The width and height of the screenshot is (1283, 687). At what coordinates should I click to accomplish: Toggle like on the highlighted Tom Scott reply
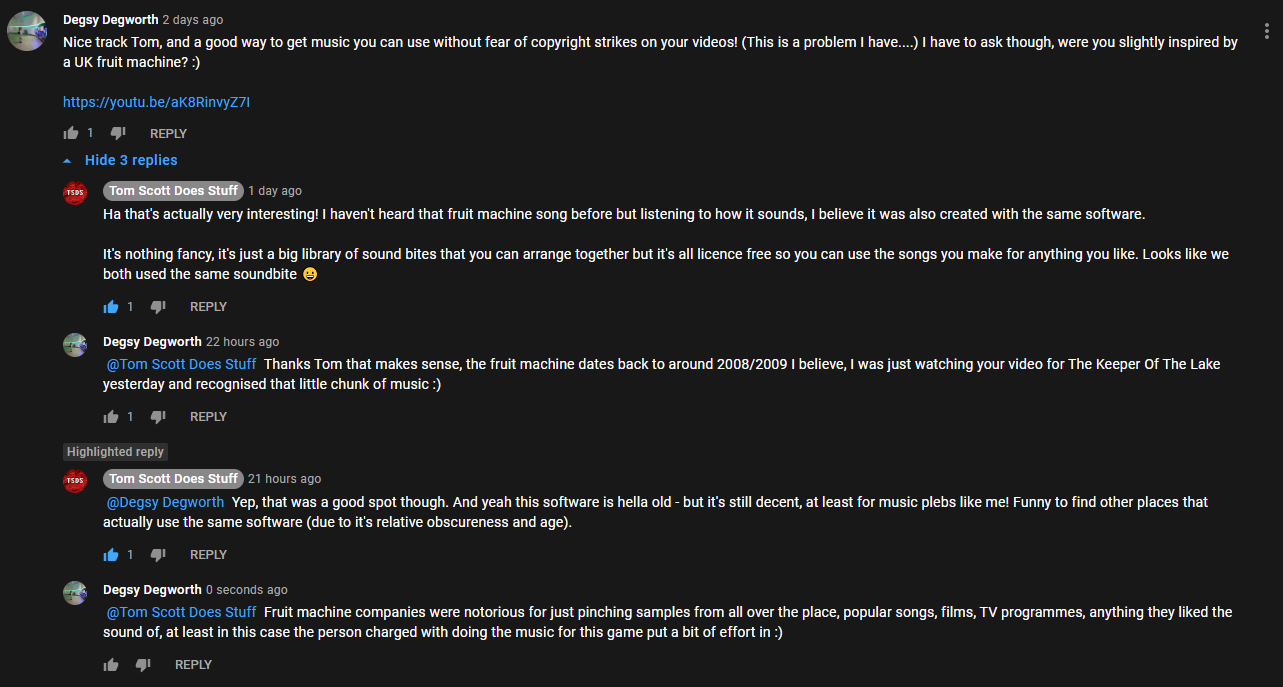tap(111, 555)
